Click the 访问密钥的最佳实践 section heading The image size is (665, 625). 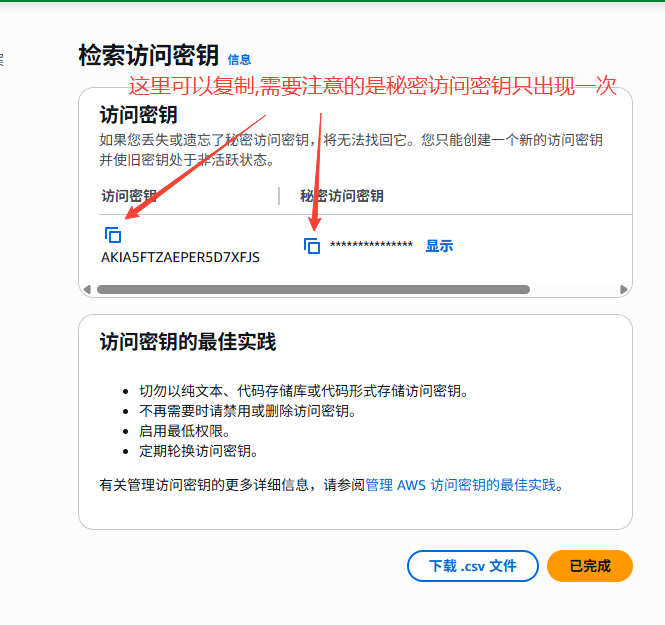(188, 342)
